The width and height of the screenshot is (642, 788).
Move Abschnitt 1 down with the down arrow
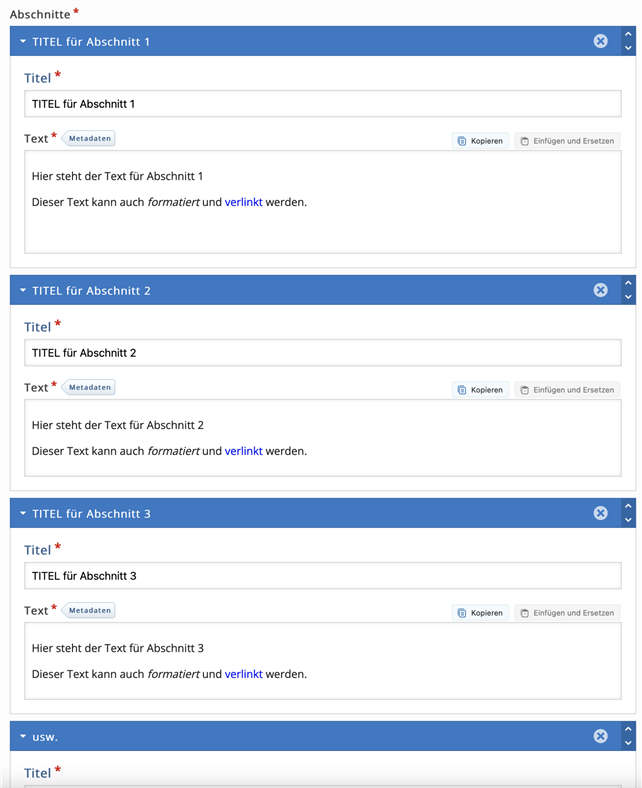(628, 48)
